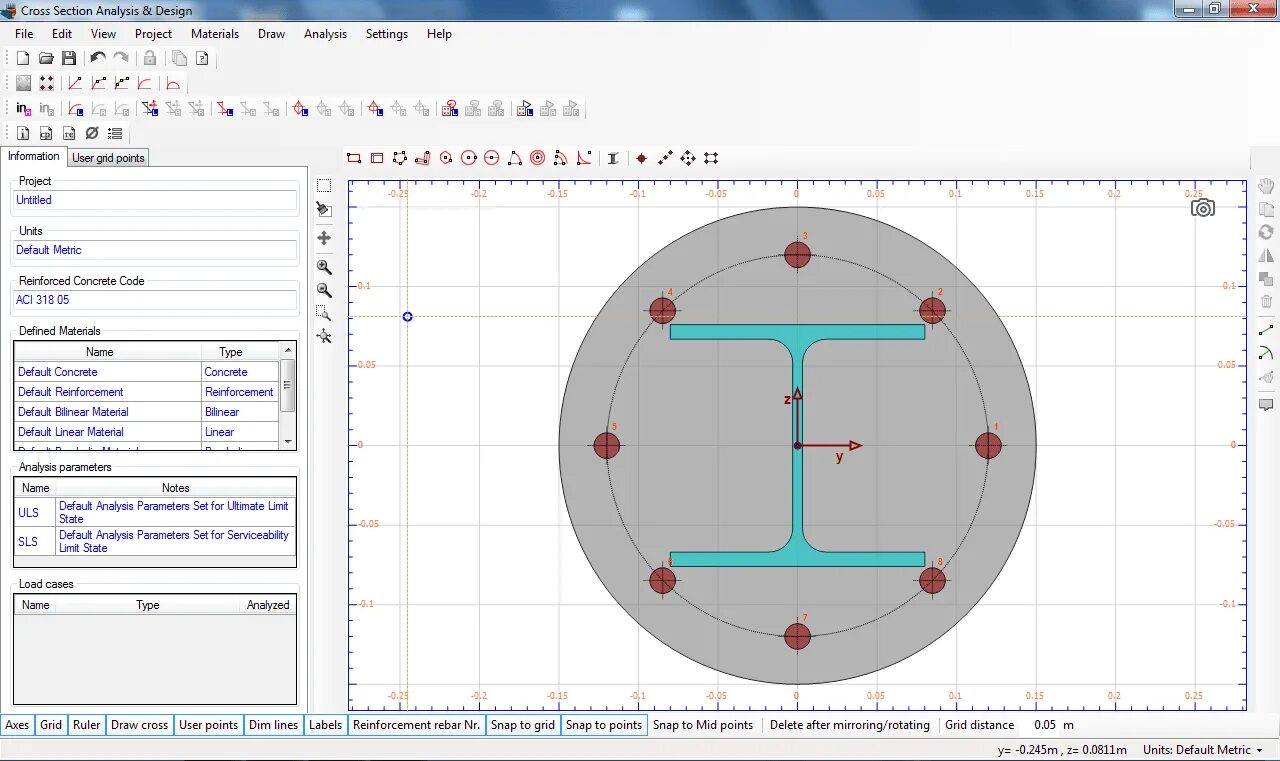This screenshot has height=761, width=1280.
Task: Select rebar number 3 in the section
Action: (x=797, y=254)
